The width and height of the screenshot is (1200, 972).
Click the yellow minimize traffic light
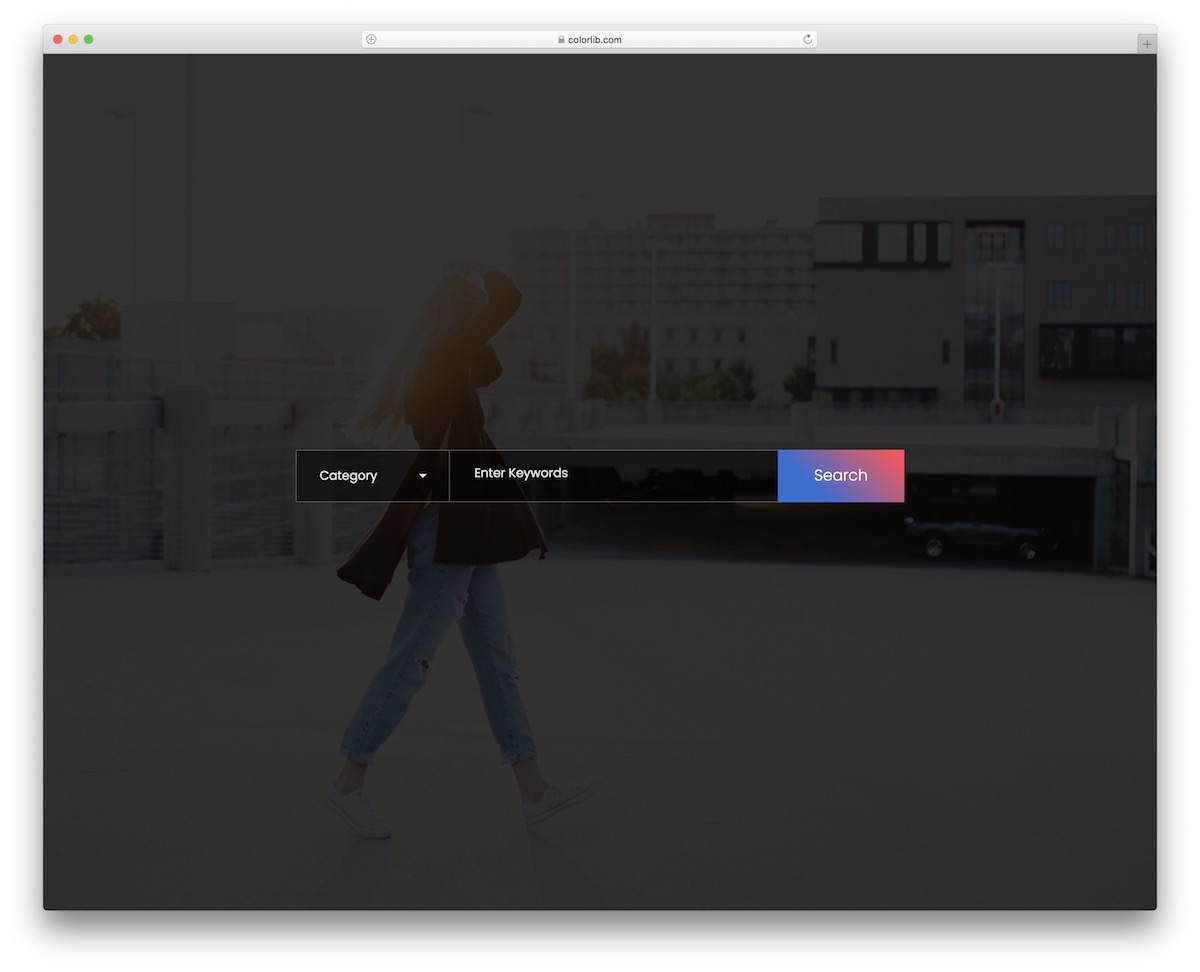pos(73,39)
